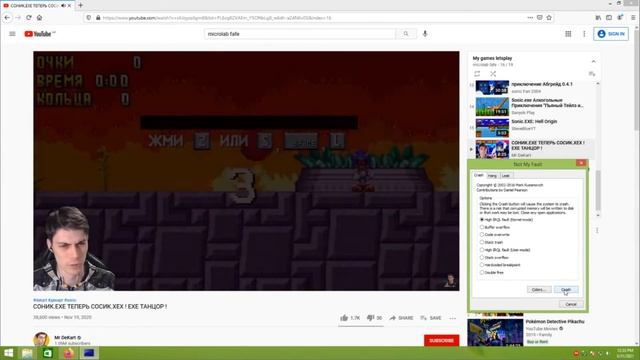Reload the page with the refresh icon
Screen dimensions: 640x360
(29, 18)
